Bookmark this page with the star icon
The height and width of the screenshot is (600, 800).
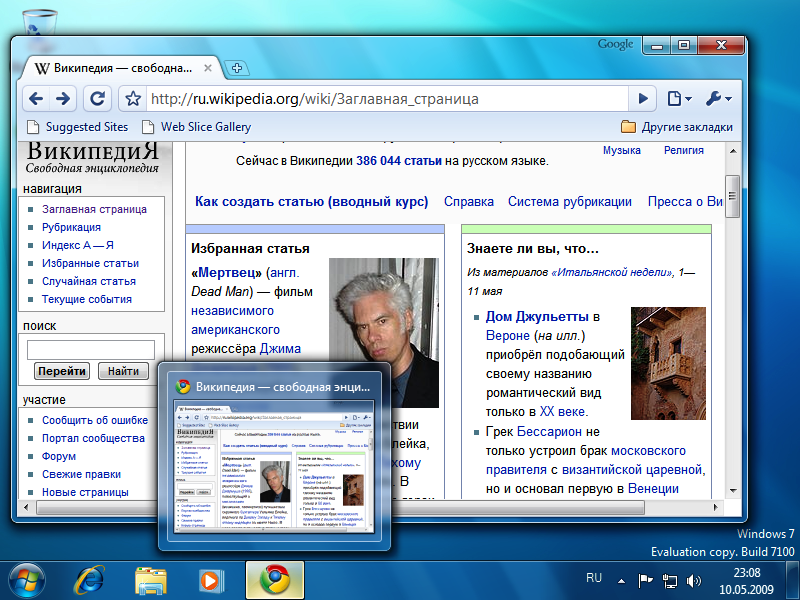pyautogui.click(x=133, y=98)
